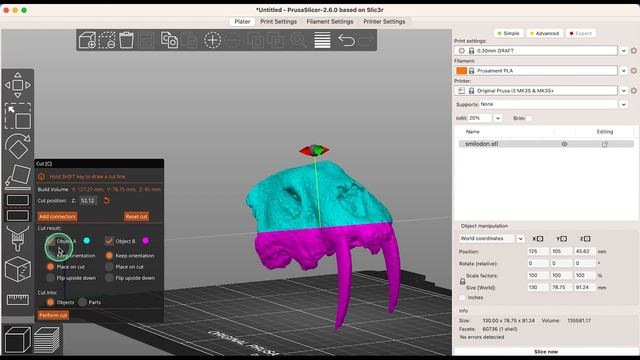Open the layers editing stripes icon

(x=322, y=40)
